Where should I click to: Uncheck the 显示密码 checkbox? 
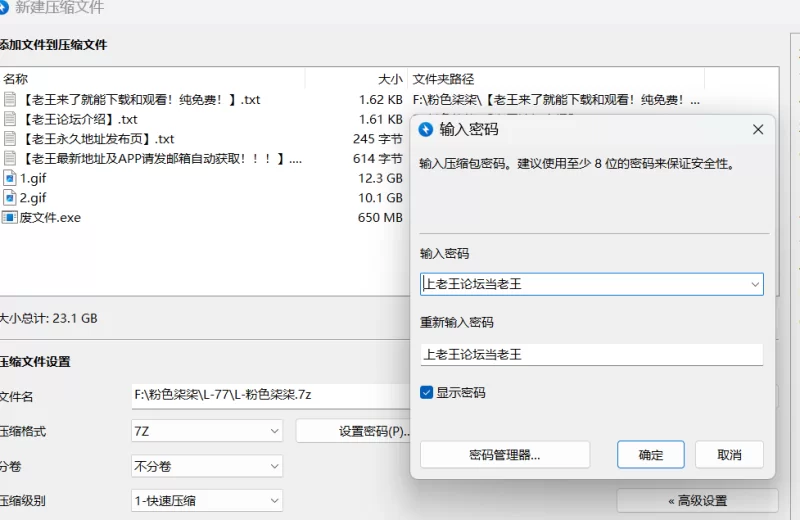click(x=427, y=393)
